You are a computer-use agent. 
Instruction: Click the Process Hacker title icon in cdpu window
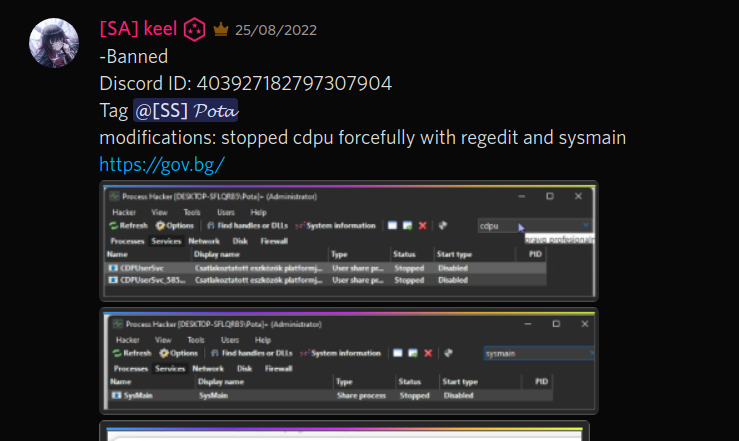[x=114, y=196]
